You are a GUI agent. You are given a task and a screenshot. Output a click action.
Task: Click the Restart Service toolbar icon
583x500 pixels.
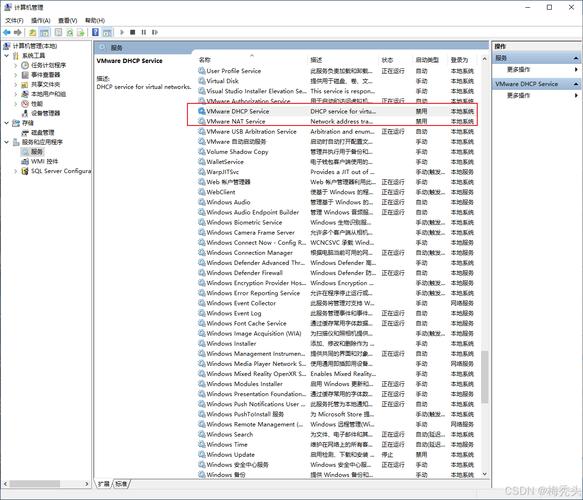click(x=155, y=32)
